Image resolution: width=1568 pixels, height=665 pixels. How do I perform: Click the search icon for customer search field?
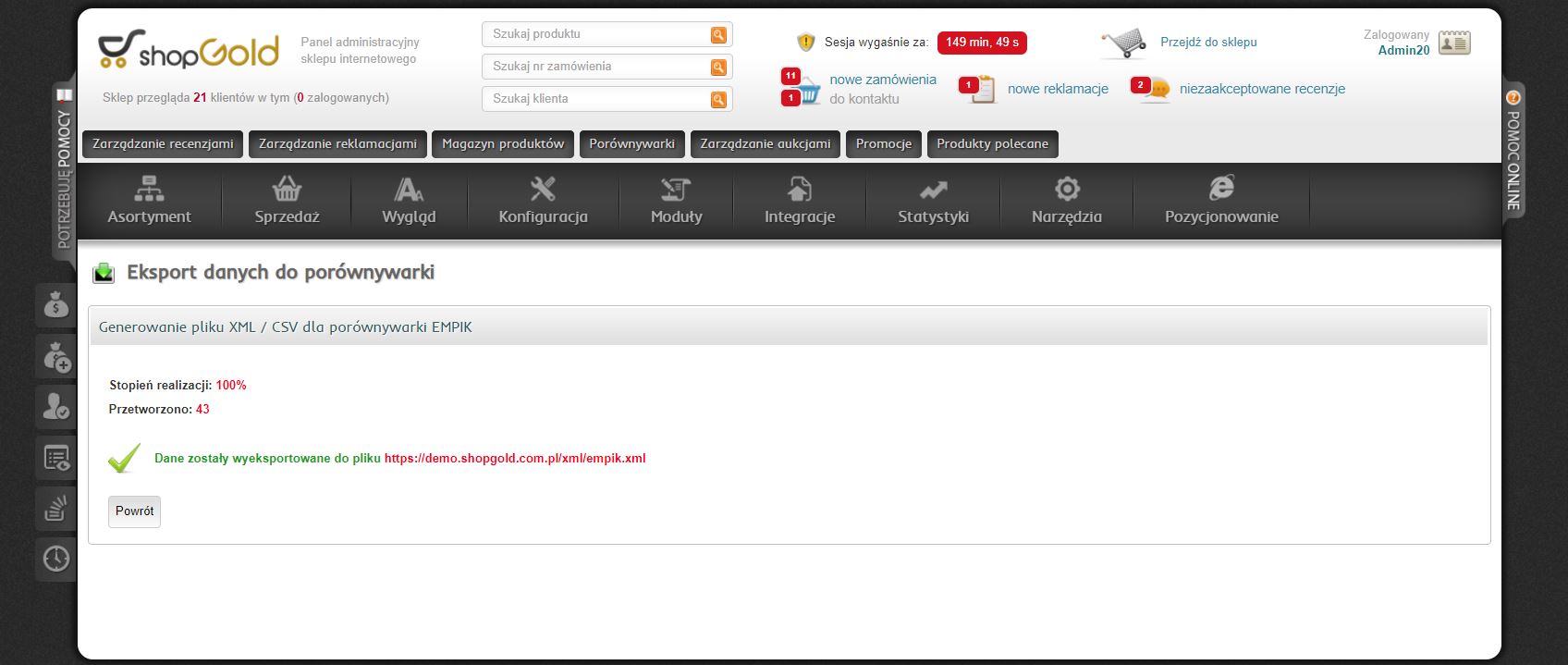(x=717, y=100)
